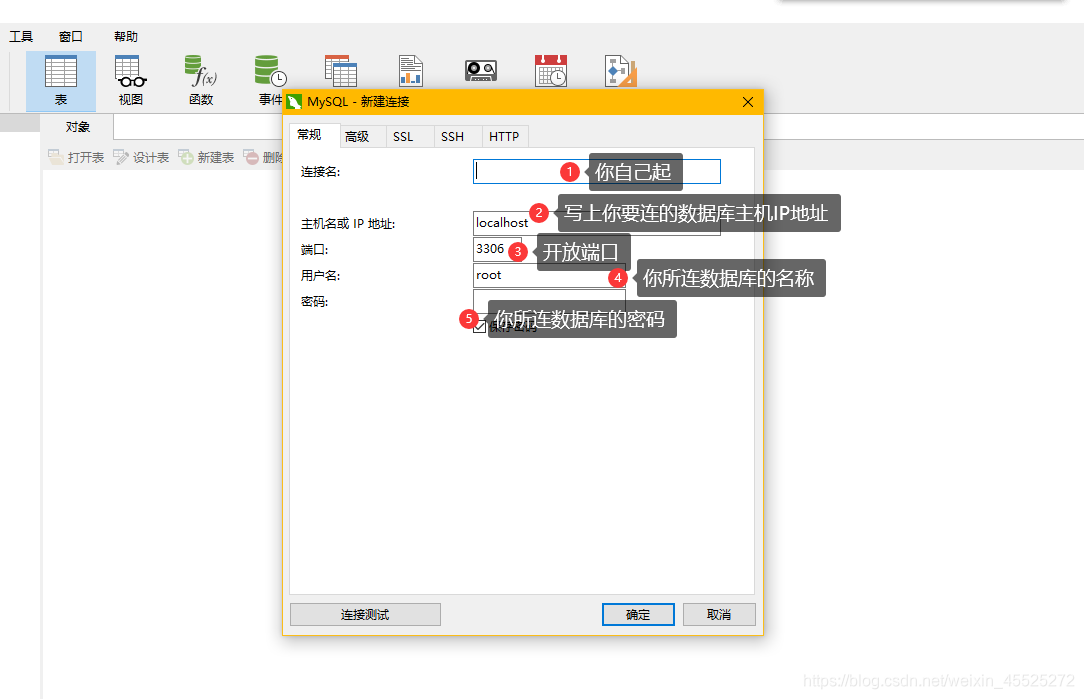Viewport: 1084px width, 699px height.
Task: Toggle the save password checkbox
Action: point(480,327)
